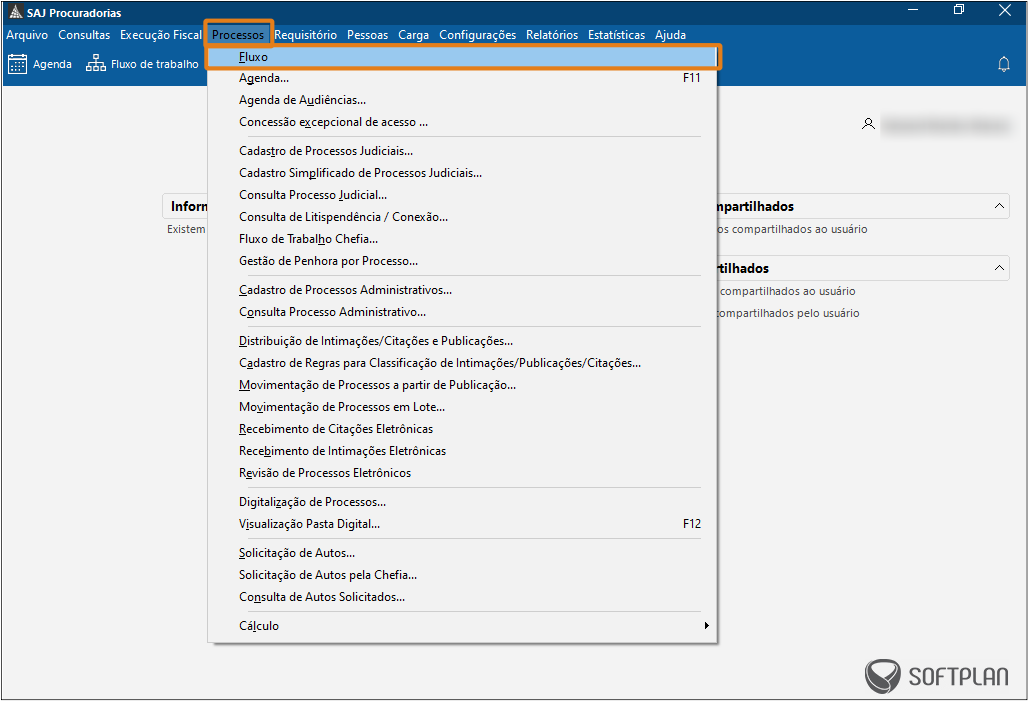1028x701 pixels.
Task: Open Cadastro Simplificado de Processos Judiciais
Action: 462,173
